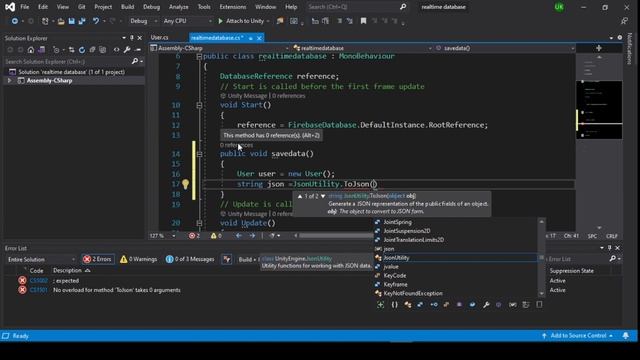Click the 0 references CodeLens on savedata

(236, 145)
